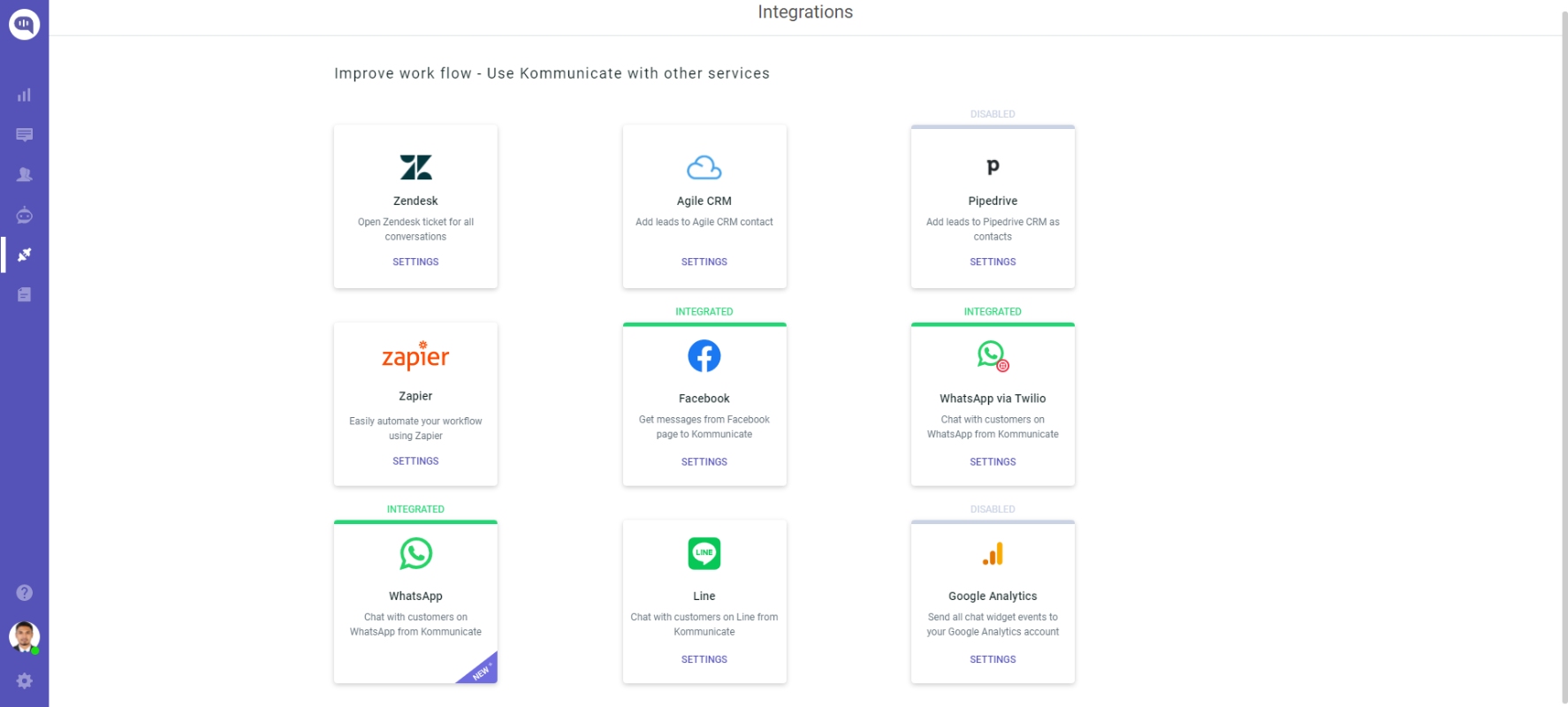Open Facebook SETTINGS link
Screen dimensions: 1568x707
[x=704, y=462]
